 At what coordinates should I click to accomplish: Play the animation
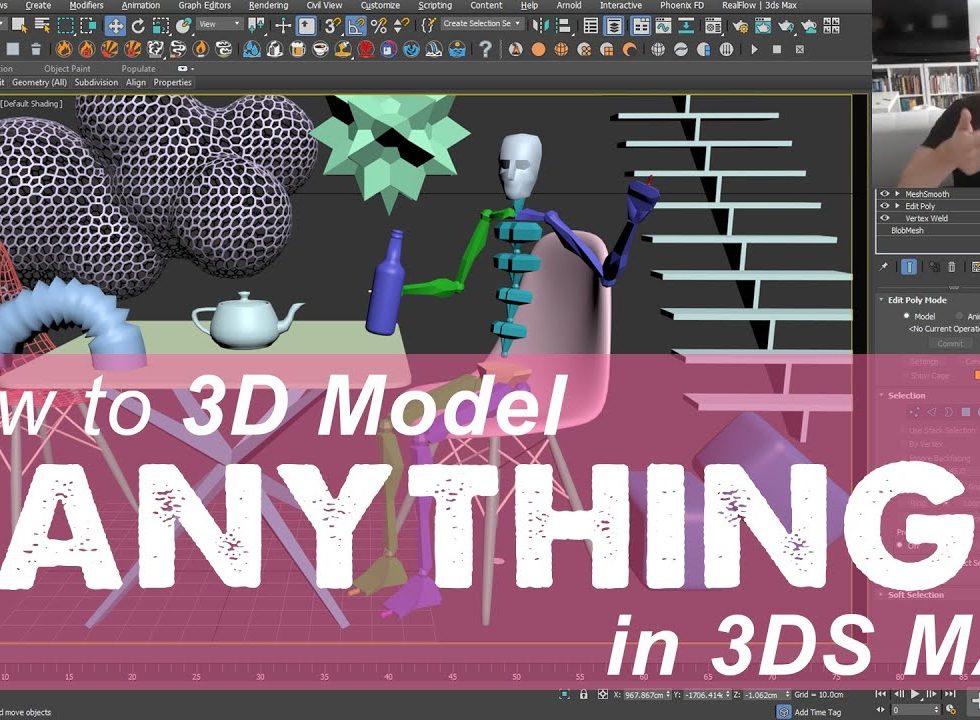click(916, 694)
